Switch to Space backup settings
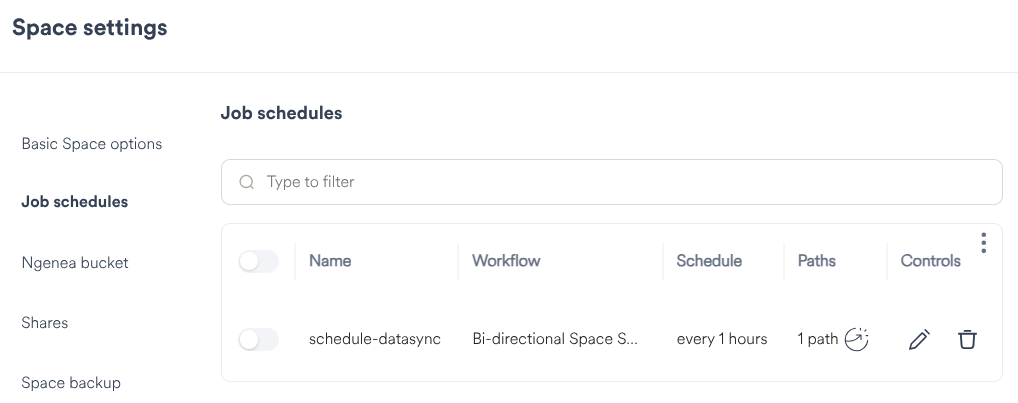The height and width of the screenshot is (403, 1018). (71, 383)
